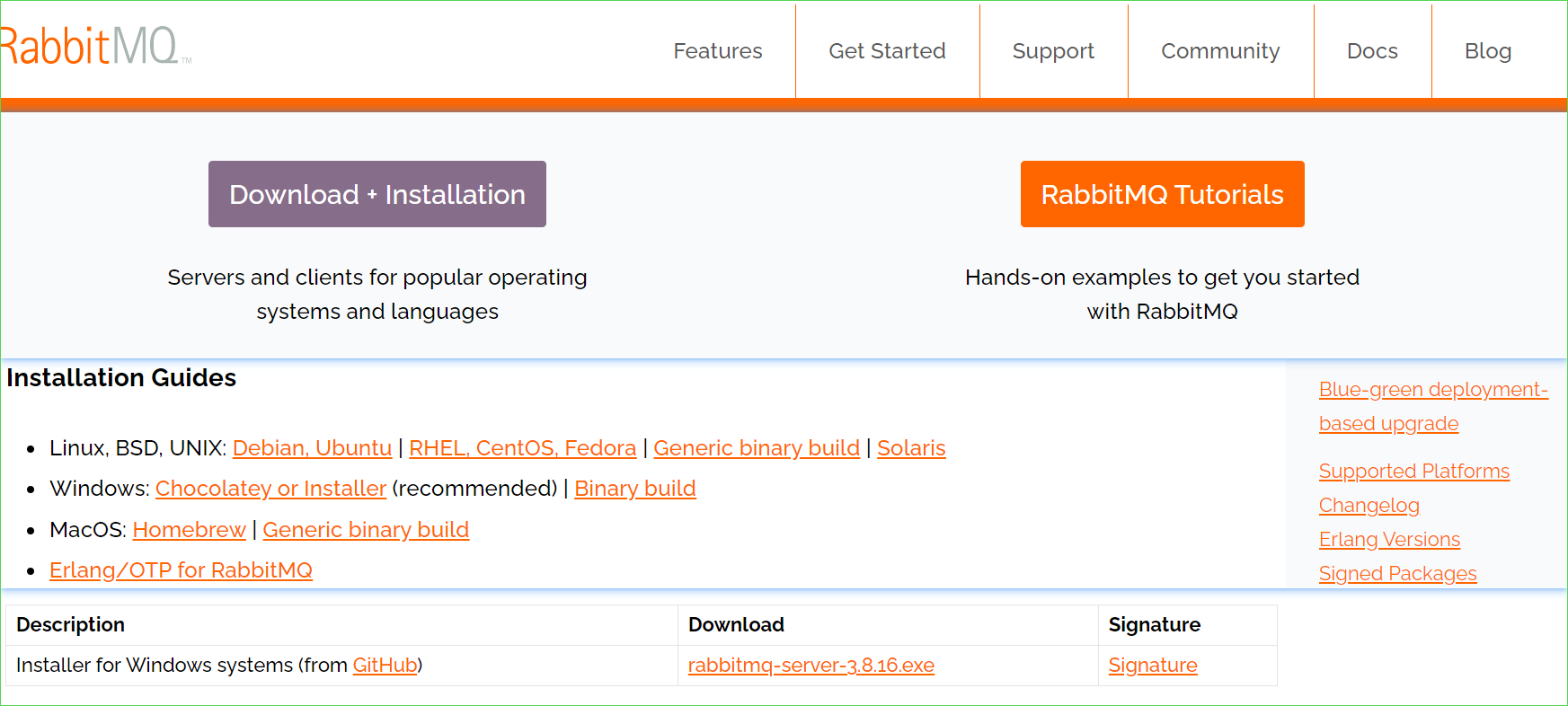The height and width of the screenshot is (706, 1568).
Task: Open the Debian, Ubuntu install guide link
Action: click(x=312, y=447)
